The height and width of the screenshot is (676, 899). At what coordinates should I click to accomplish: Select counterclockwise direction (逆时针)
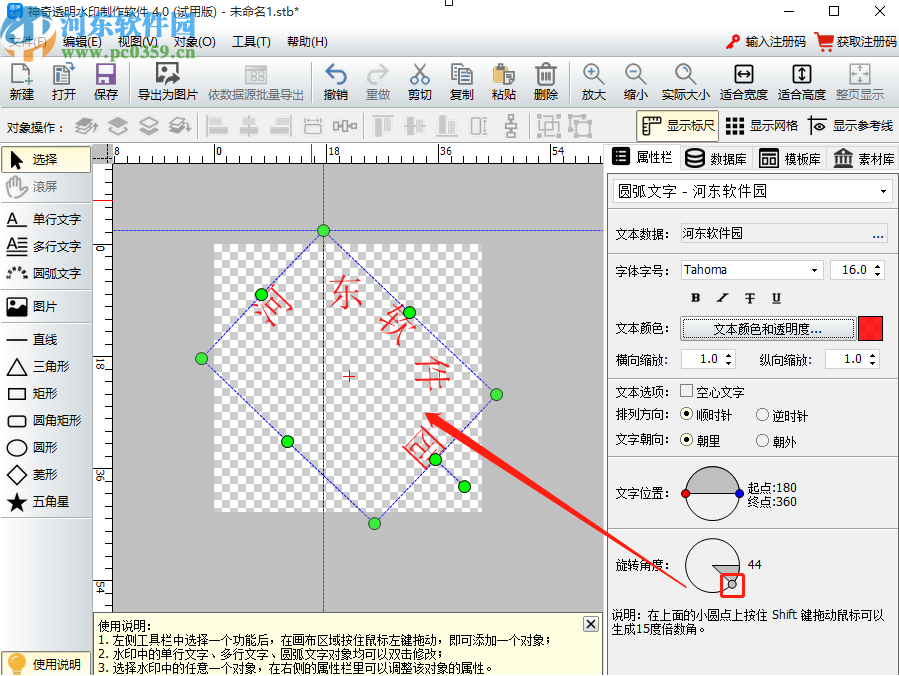[763, 415]
